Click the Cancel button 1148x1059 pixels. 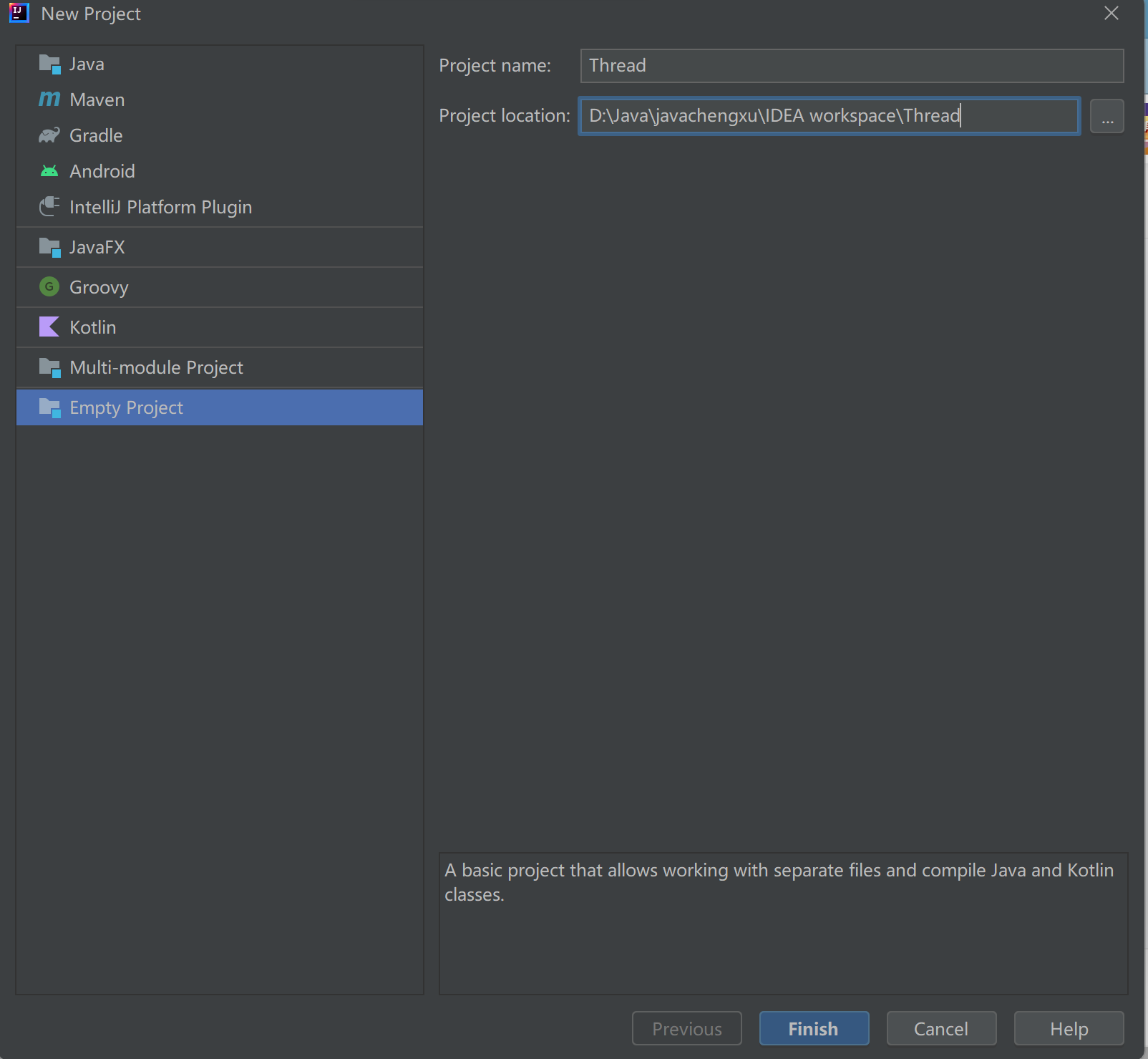click(942, 1028)
